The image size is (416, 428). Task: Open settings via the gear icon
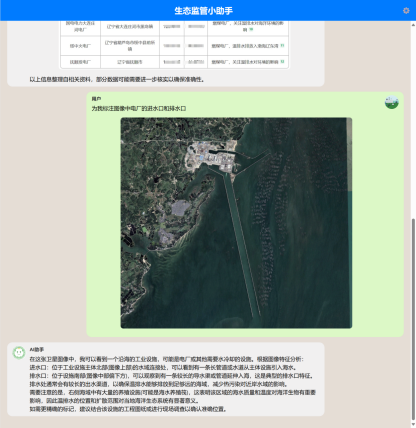point(406,11)
